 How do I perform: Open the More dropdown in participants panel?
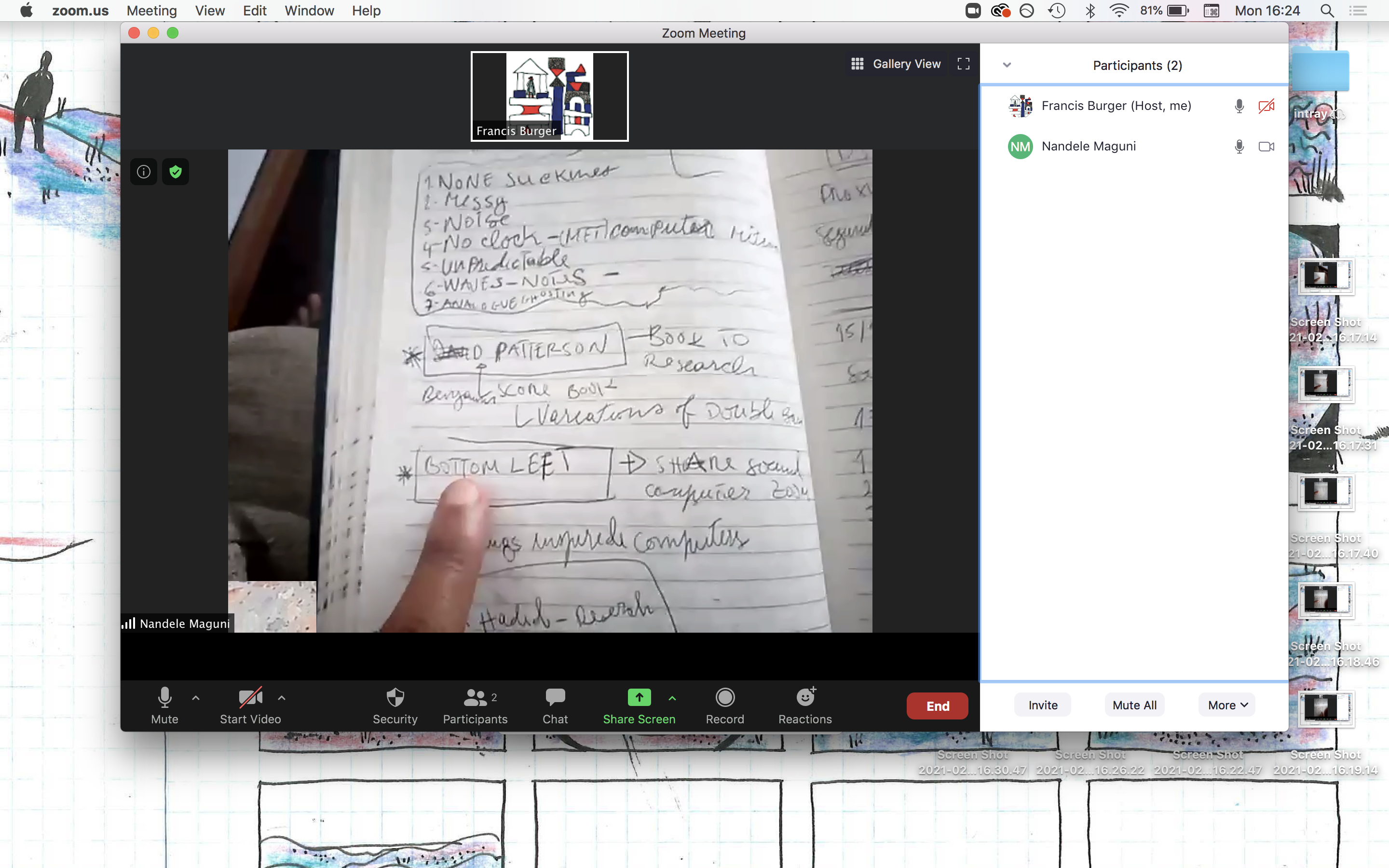1226,705
